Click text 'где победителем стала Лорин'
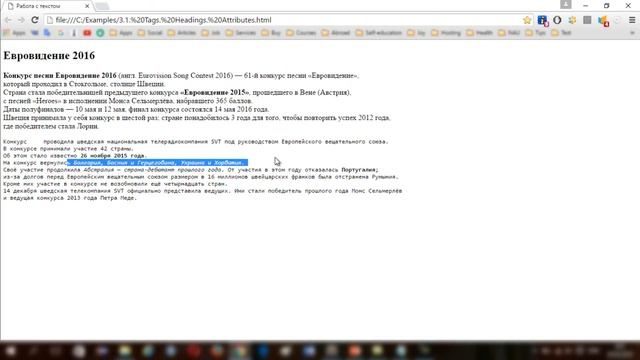The image size is (640, 360). click(x=51, y=126)
